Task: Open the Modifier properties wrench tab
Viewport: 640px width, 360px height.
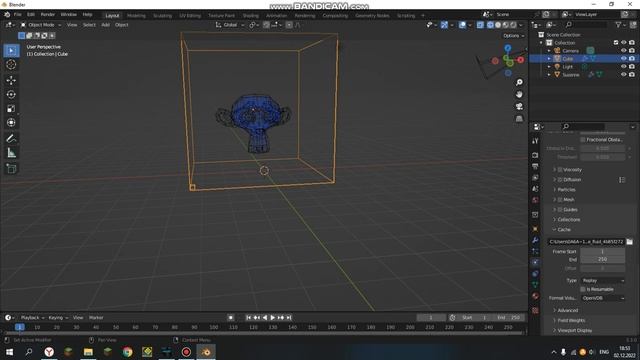Action: [x=535, y=240]
